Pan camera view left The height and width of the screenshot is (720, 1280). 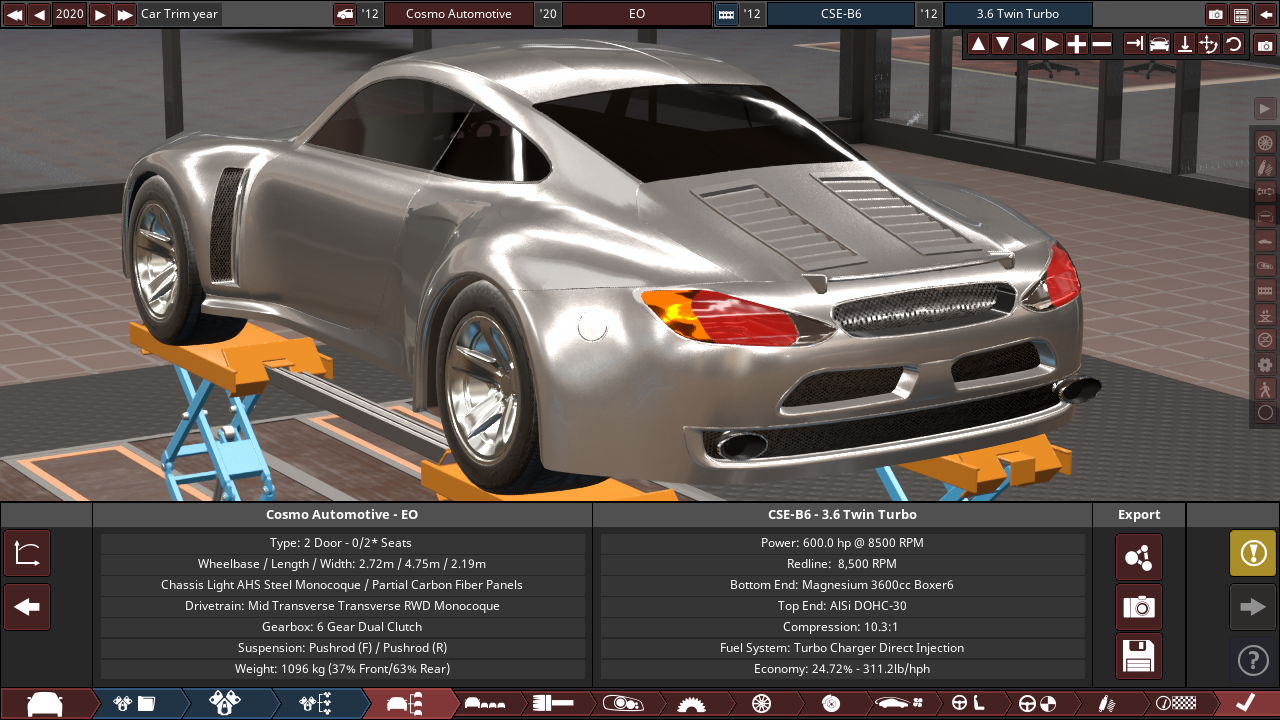click(1027, 44)
